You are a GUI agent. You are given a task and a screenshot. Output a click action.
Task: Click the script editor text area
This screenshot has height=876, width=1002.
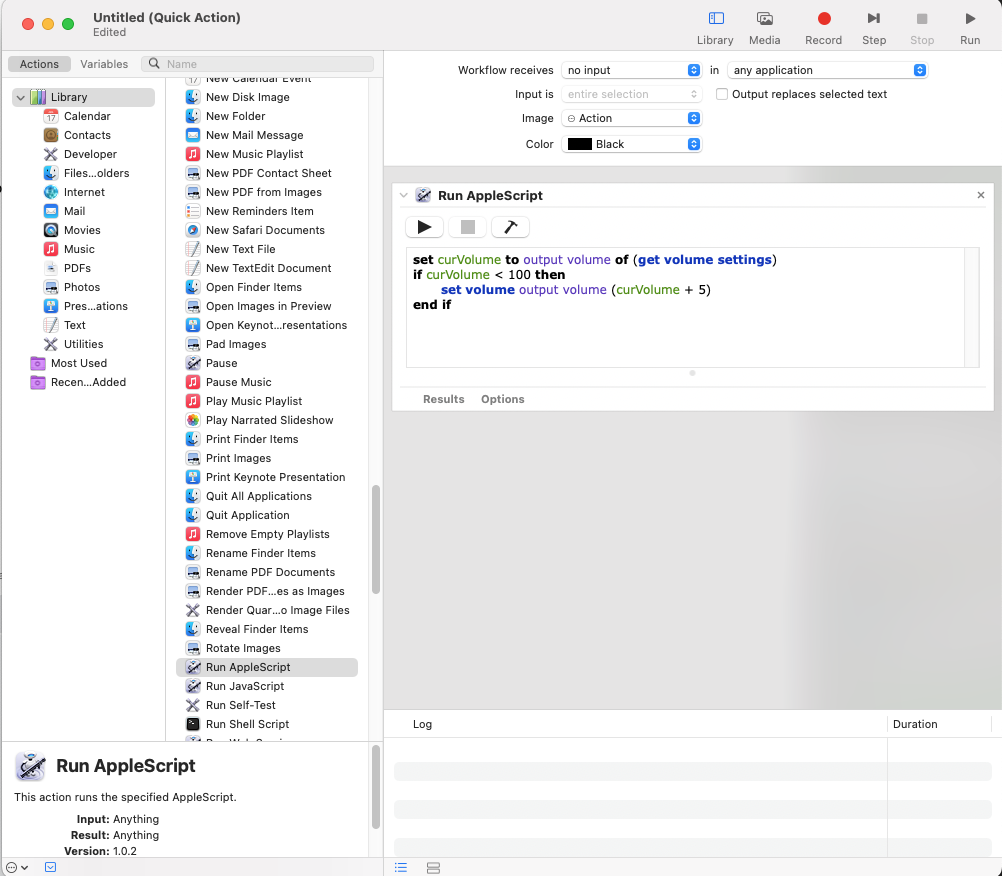click(685, 307)
